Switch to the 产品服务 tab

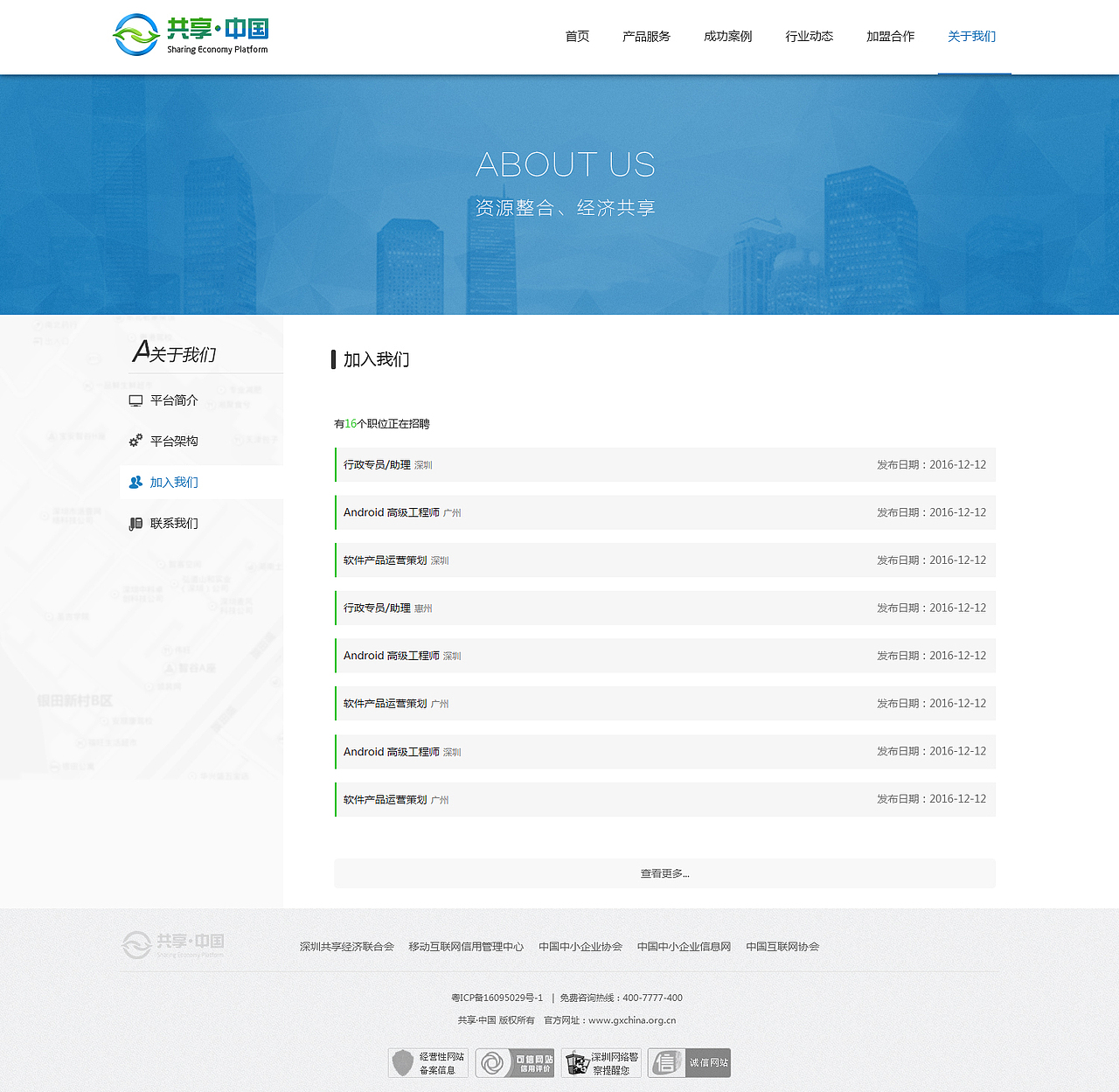[x=647, y=36]
